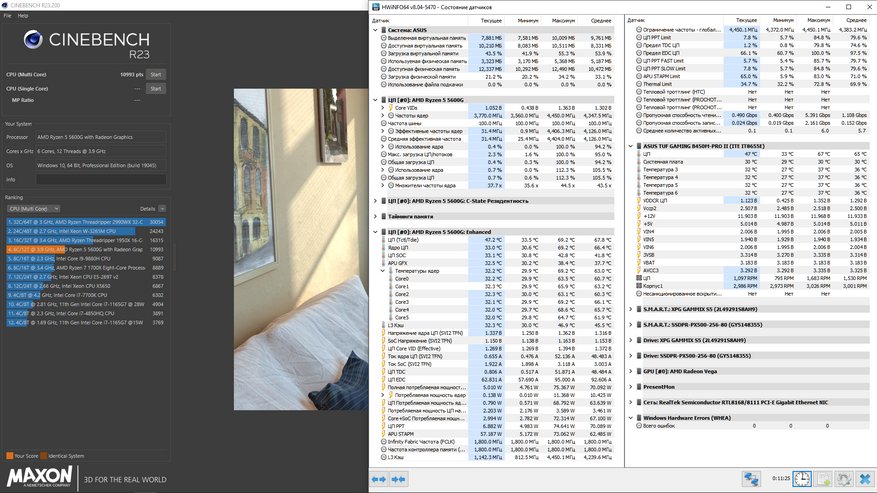Collapse the Температуры ядер sub-tree
877x493 pixels.
(383, 271)
